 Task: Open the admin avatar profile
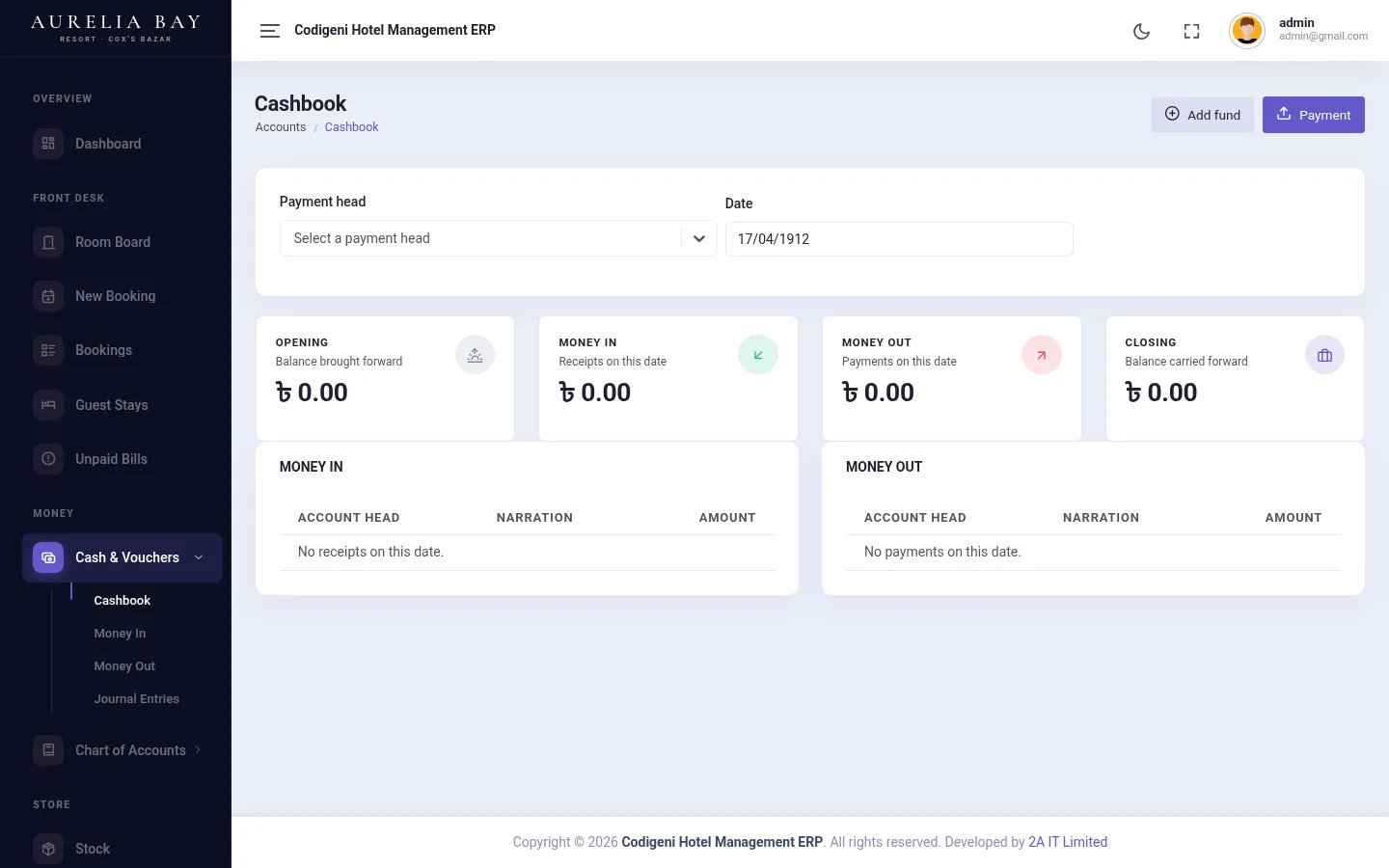coord(1247,31)
